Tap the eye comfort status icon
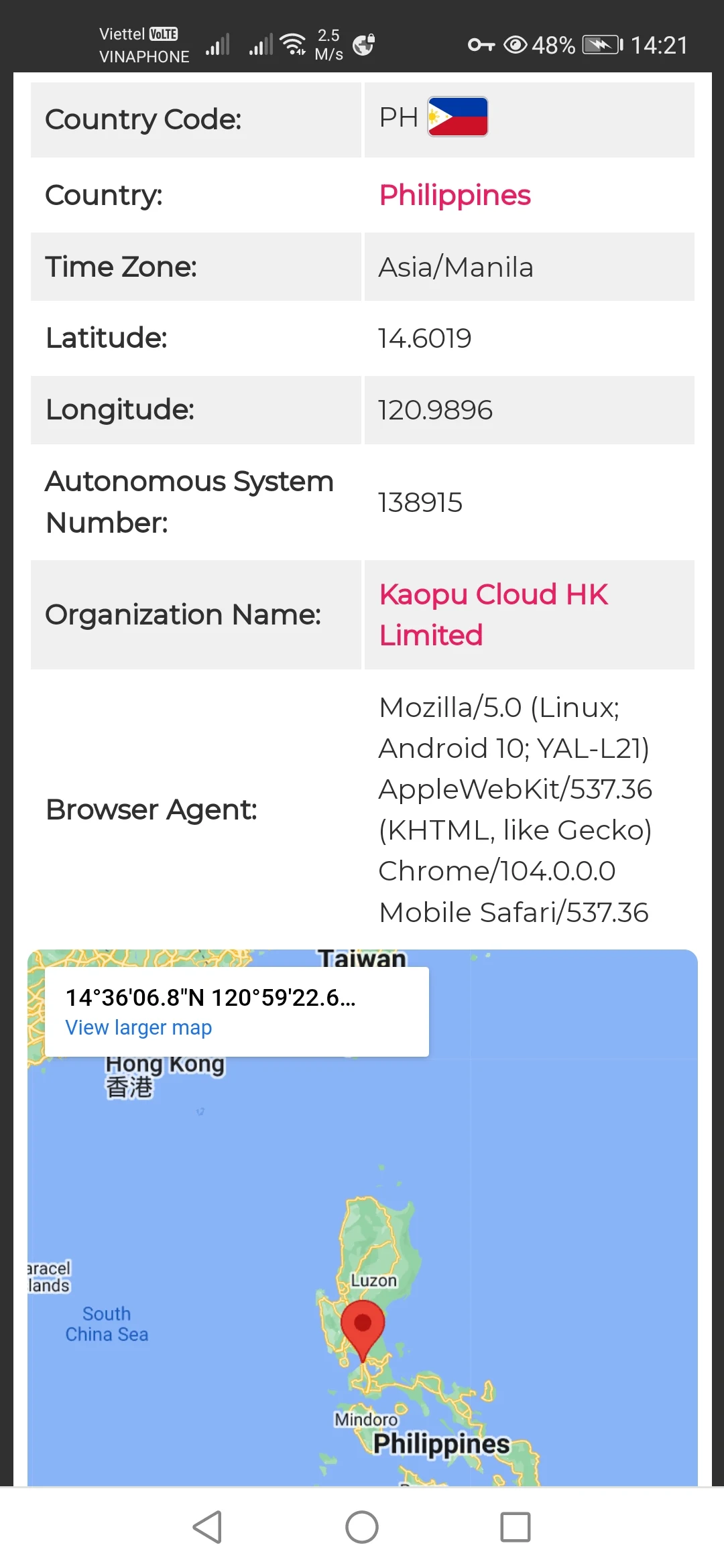The width and height of the screenshot is (724, 1568). click(x=515, y=45)
